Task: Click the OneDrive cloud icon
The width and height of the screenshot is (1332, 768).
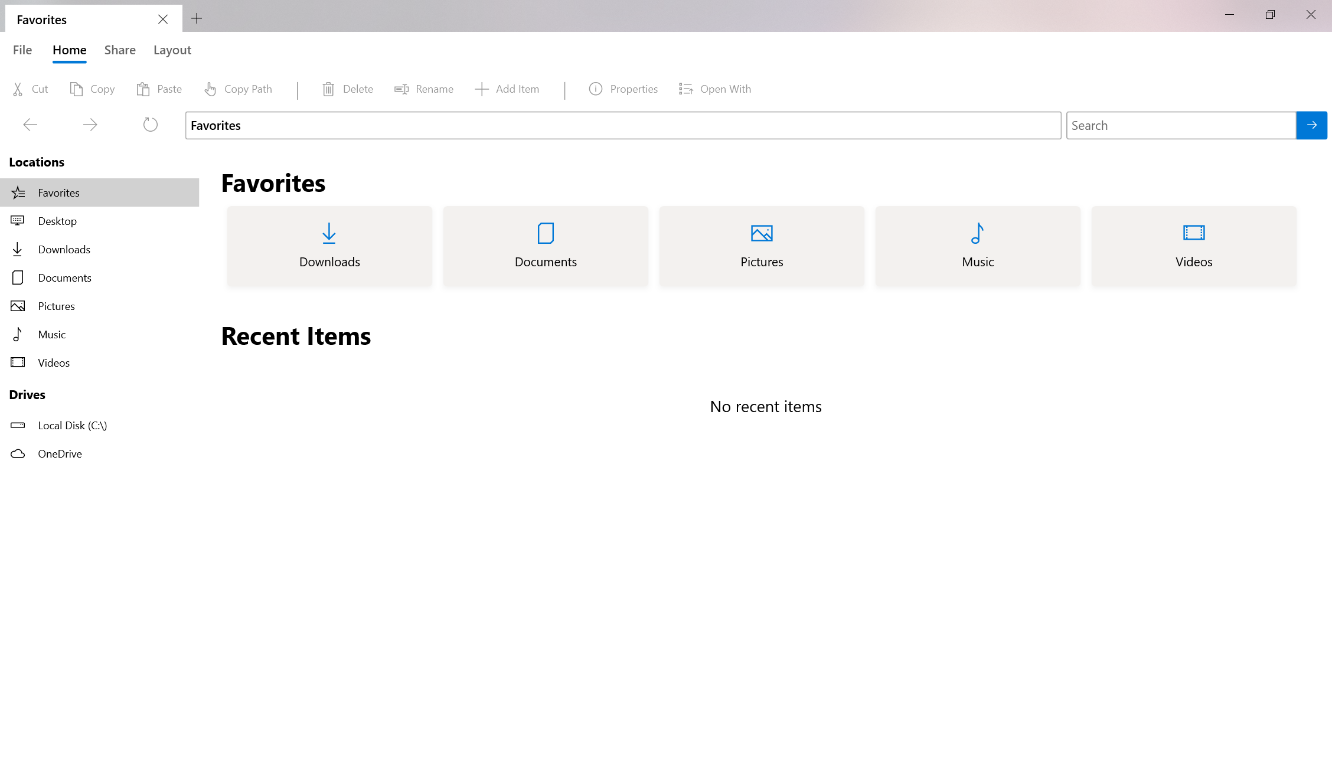Action: click(x=18, y=454)
